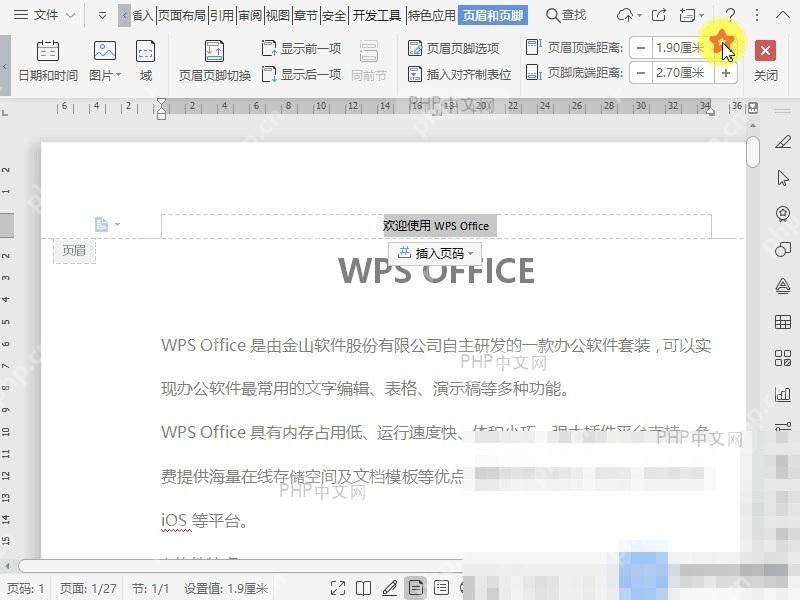Click 插入对齐制表位
The width and height of the screenshot is (800, 600).
(459, 74)
